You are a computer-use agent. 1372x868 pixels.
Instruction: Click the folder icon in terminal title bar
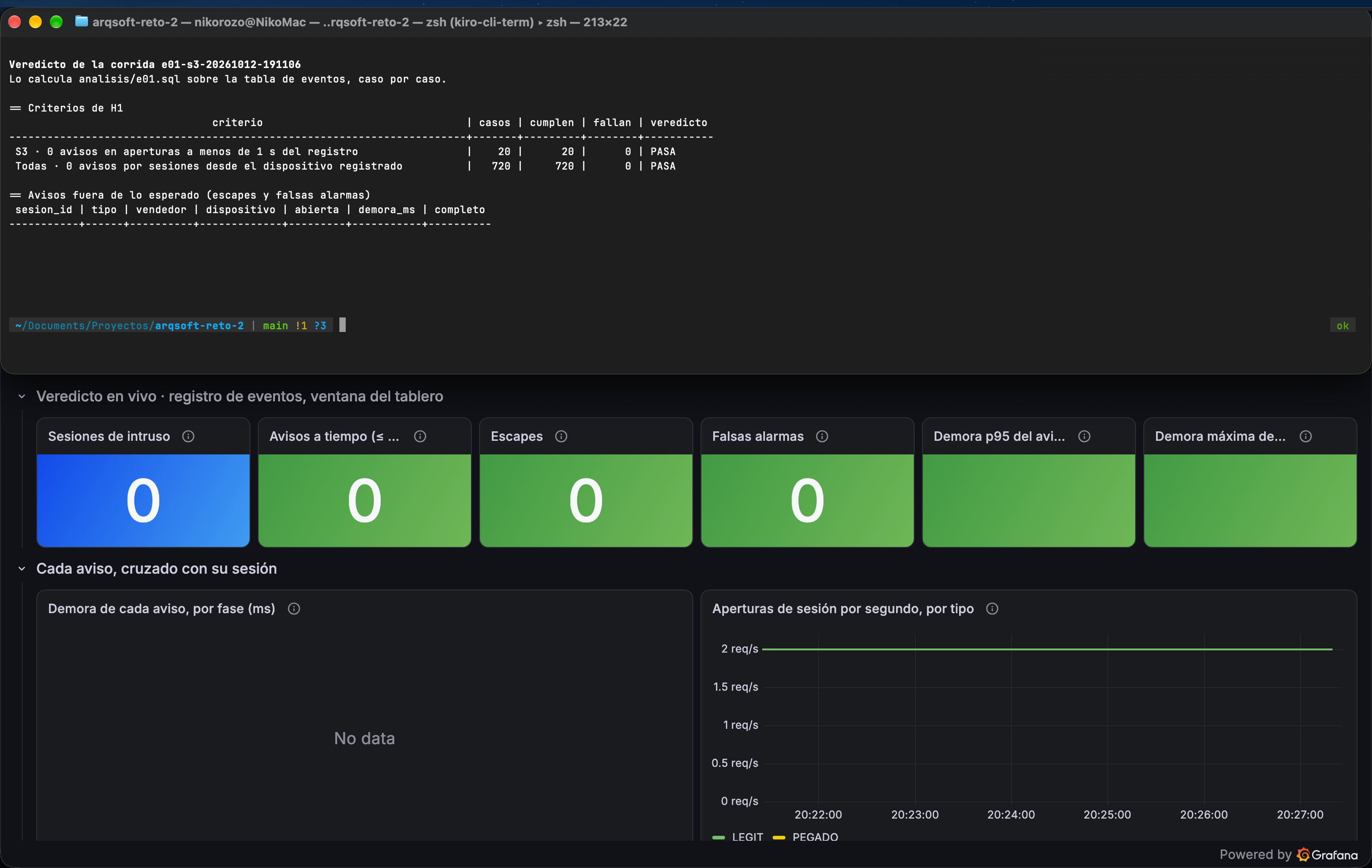click(x=82, y=22)
